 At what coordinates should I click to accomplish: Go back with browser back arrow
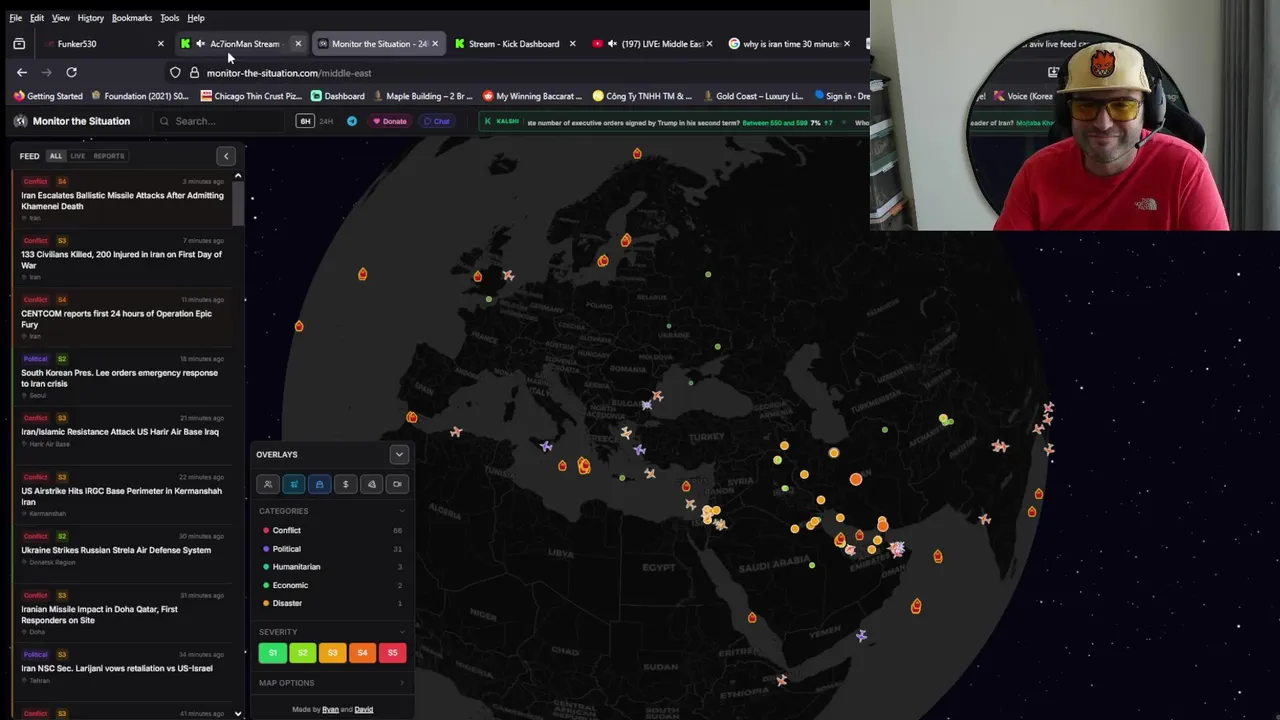click(x=22, y=72)
